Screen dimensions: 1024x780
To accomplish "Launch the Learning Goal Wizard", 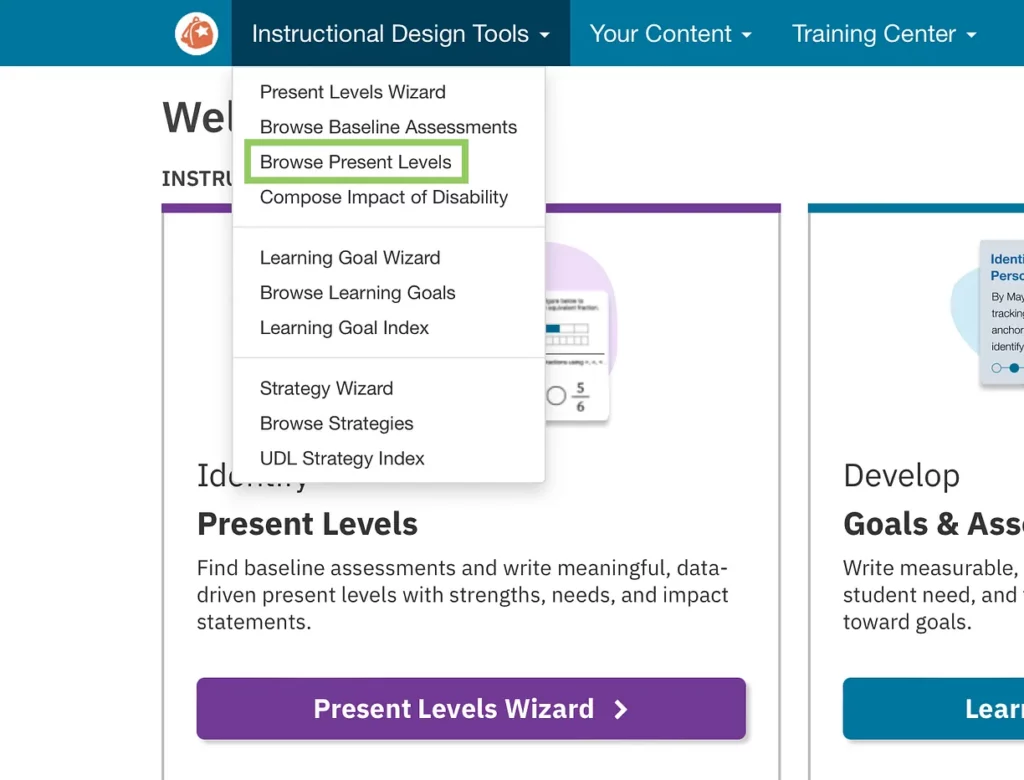I will 349,258.
